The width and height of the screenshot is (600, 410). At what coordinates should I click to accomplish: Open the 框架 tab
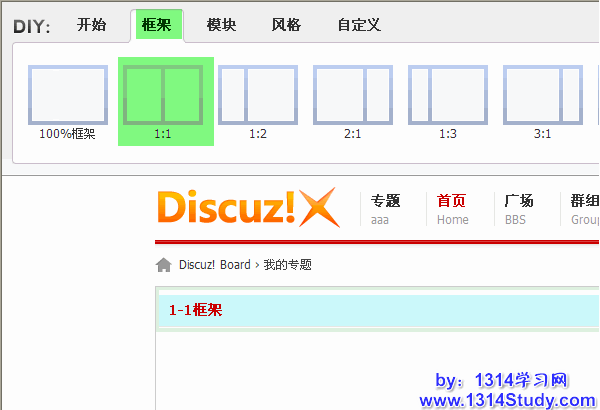pyautogui.click(x=158, y=25)
